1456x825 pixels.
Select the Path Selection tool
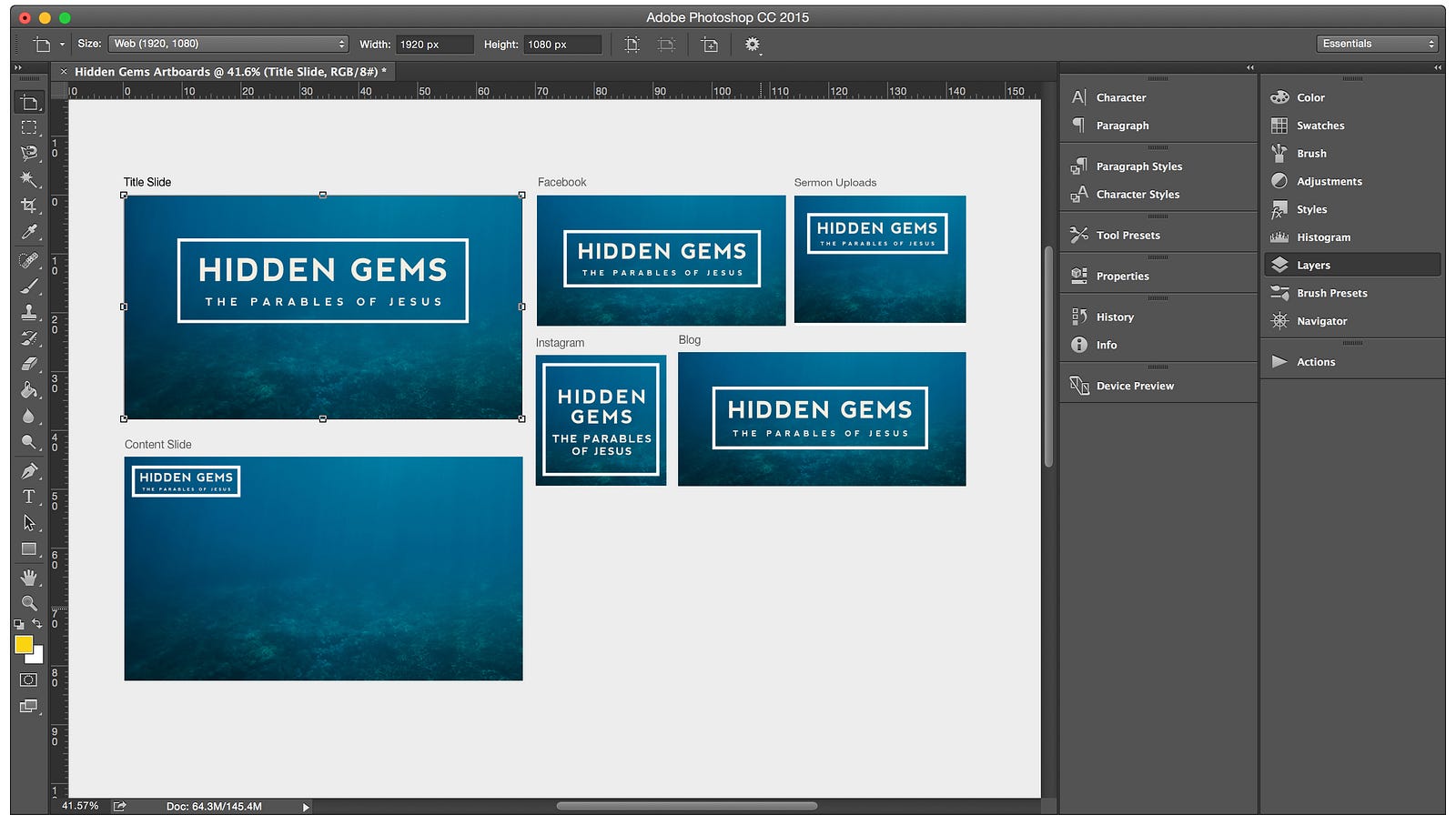29,523
